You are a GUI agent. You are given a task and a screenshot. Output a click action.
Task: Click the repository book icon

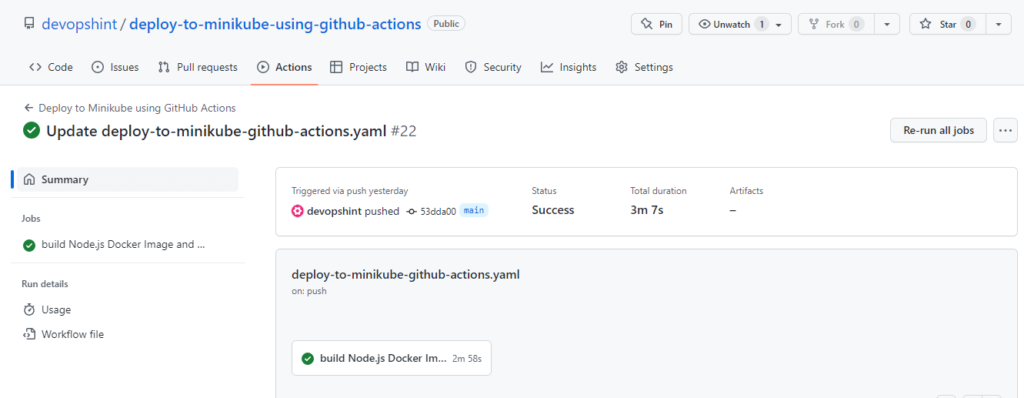click(x=29, y=24)
